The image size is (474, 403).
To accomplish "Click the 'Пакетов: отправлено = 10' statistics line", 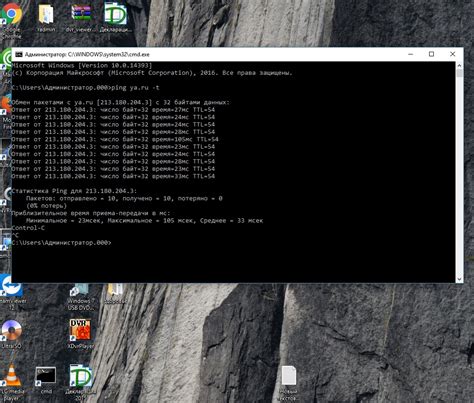I will pos(124,198).
